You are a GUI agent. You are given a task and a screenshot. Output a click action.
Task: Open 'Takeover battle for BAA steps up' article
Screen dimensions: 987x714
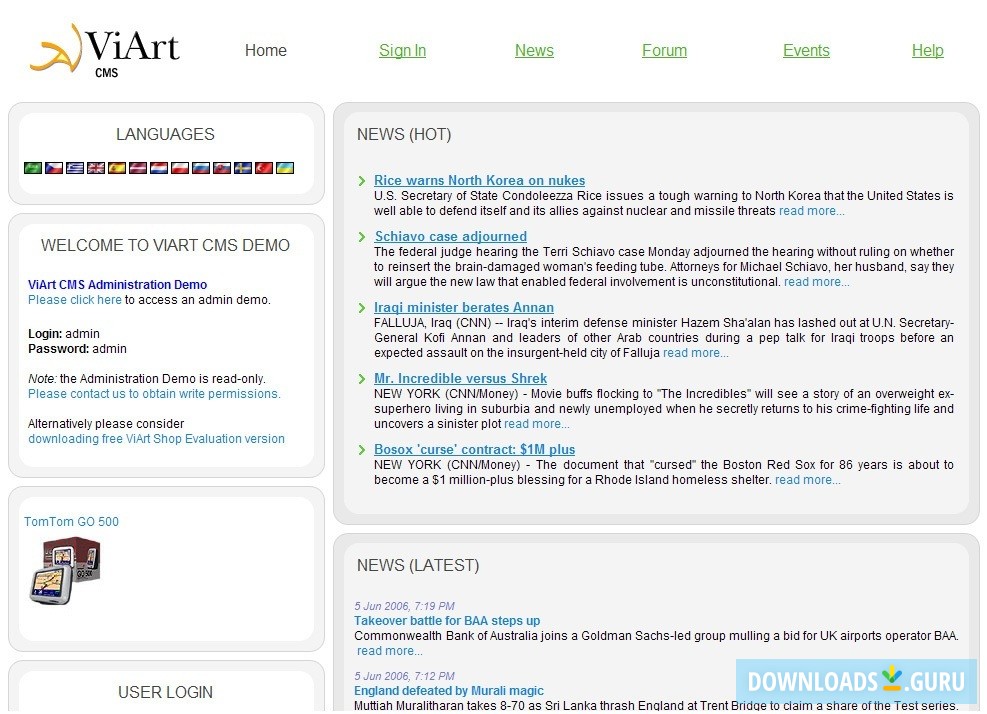[447, 621]
